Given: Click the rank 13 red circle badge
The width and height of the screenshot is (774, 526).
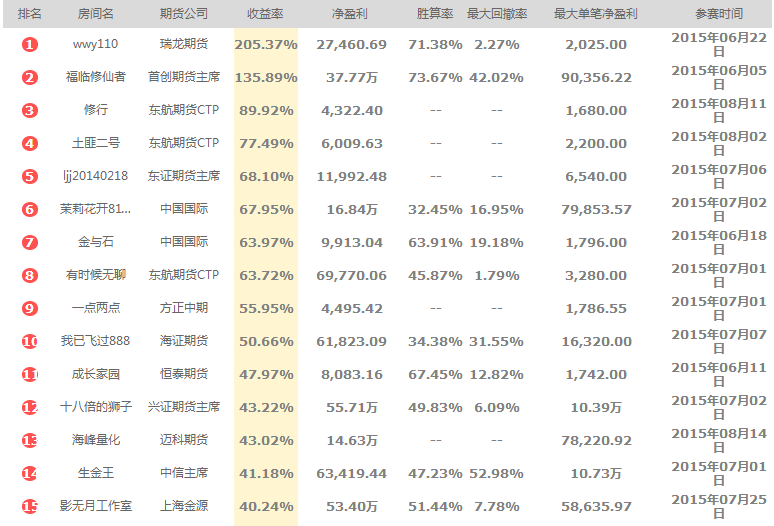Looking at the screenshot, I should click(x=30, y=440).
